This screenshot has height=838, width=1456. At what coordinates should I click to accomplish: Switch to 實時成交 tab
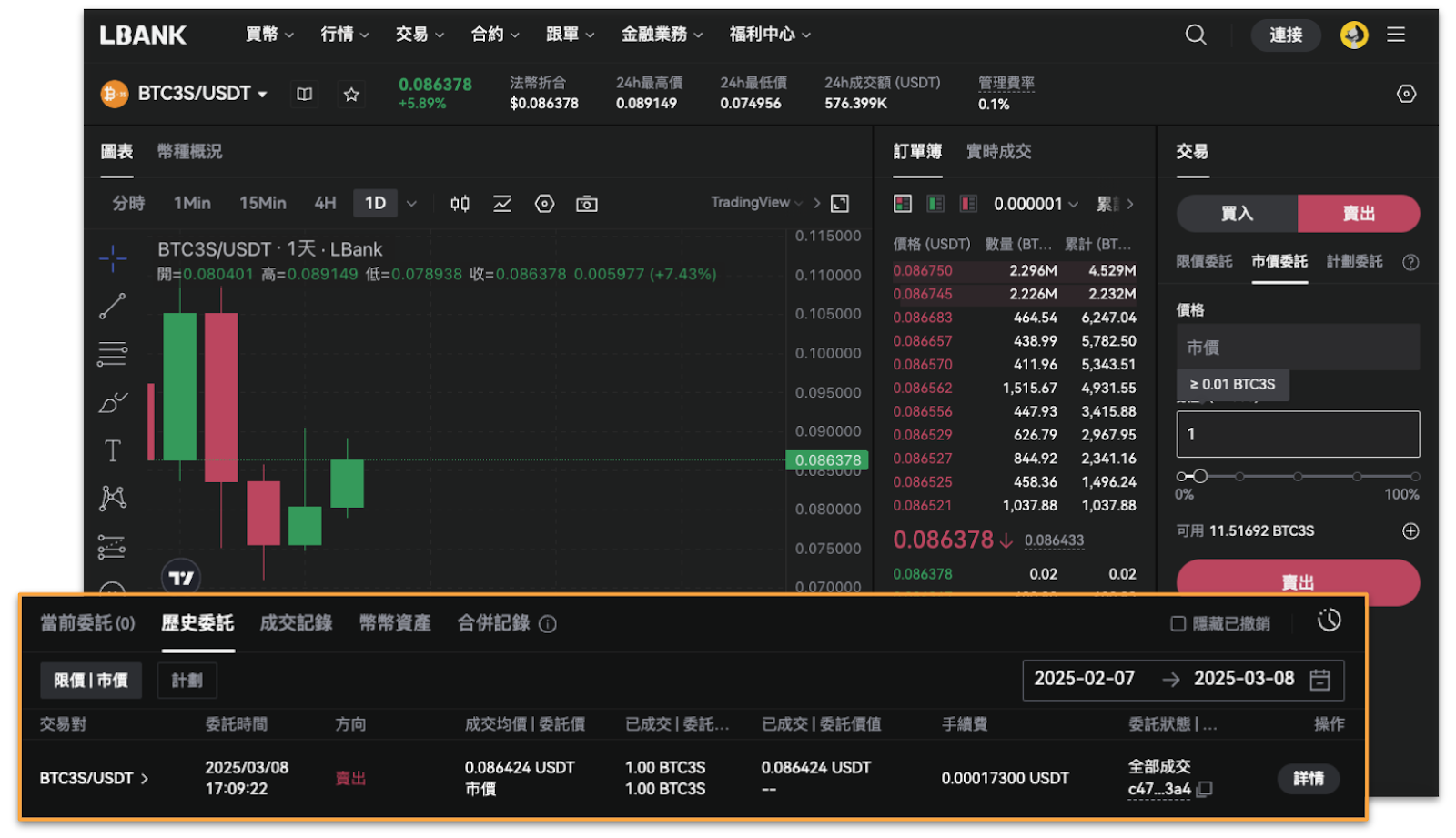click(x=998, y=152)
